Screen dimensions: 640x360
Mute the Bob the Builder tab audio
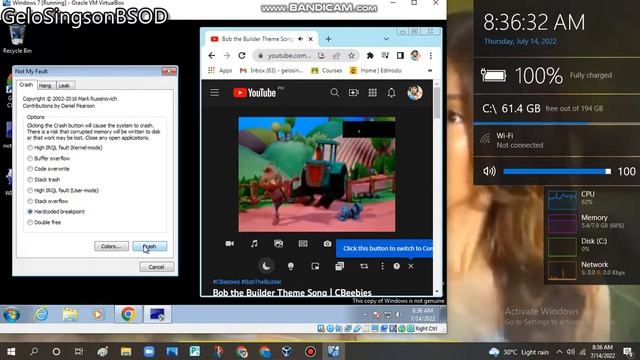[x=300, y=39]
